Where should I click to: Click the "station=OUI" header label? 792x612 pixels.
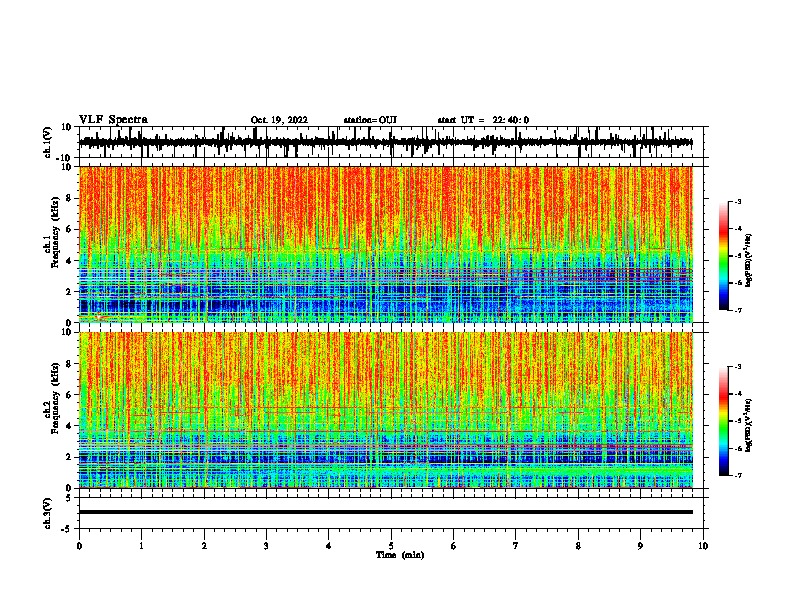click(x=370, y=120)
